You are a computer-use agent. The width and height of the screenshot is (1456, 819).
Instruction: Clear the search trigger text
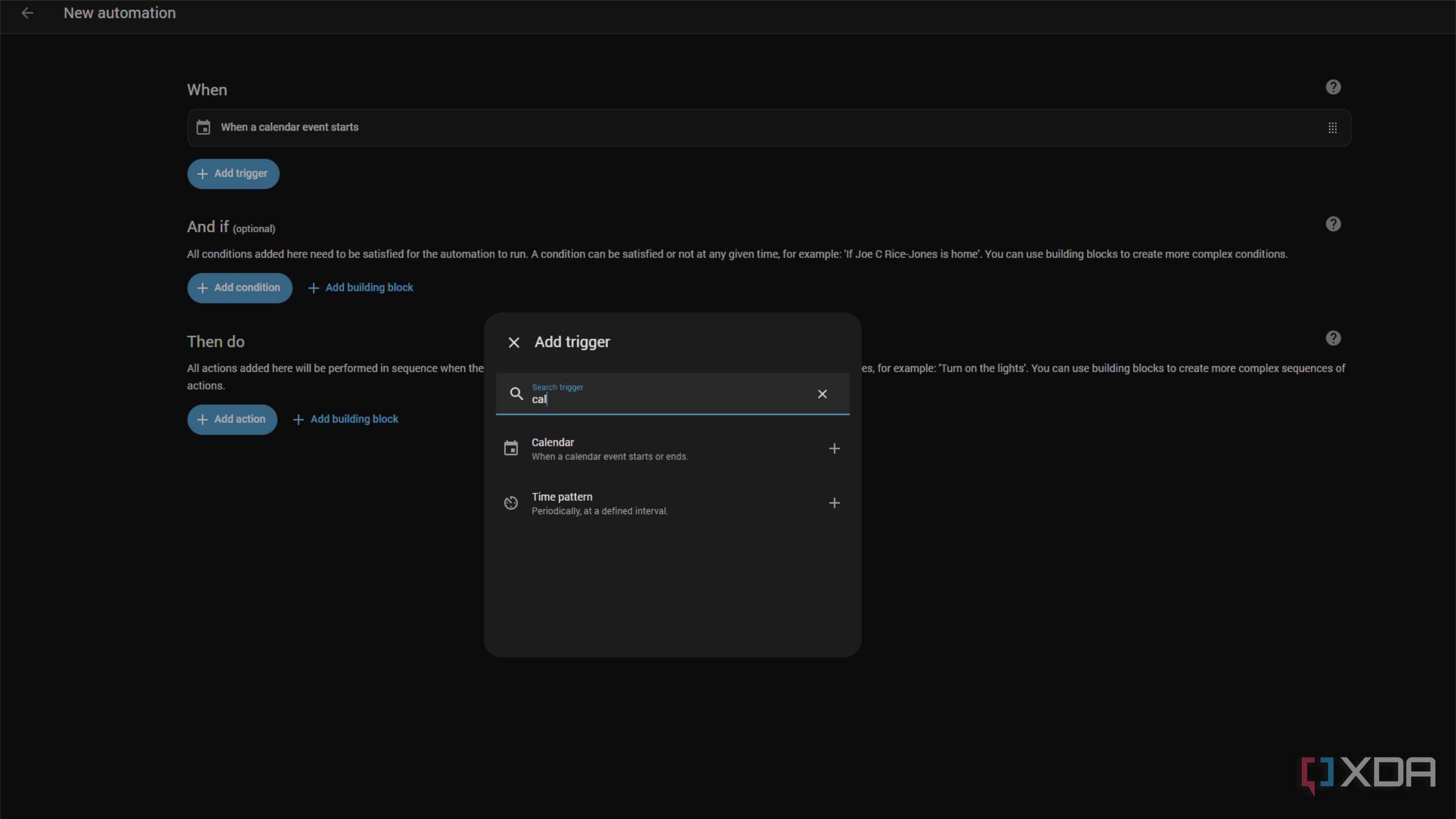[822, 394]
